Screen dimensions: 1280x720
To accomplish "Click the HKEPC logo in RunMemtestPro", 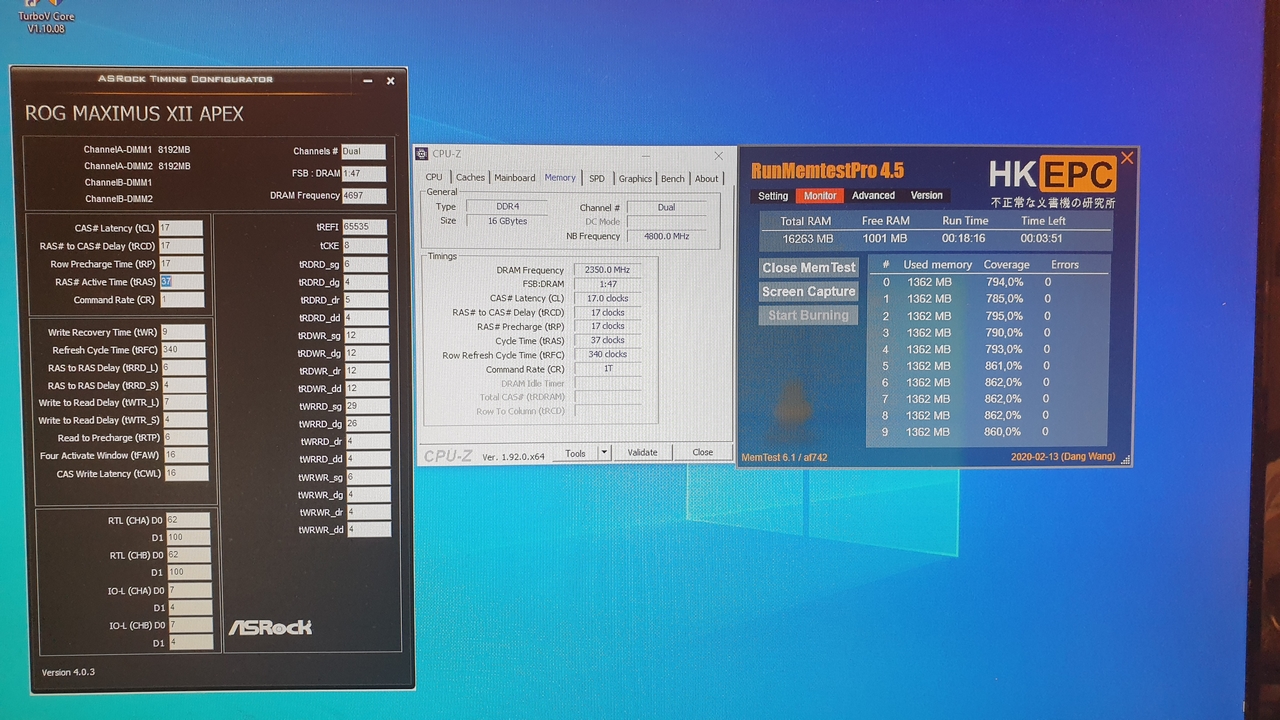I will 1052,175.
